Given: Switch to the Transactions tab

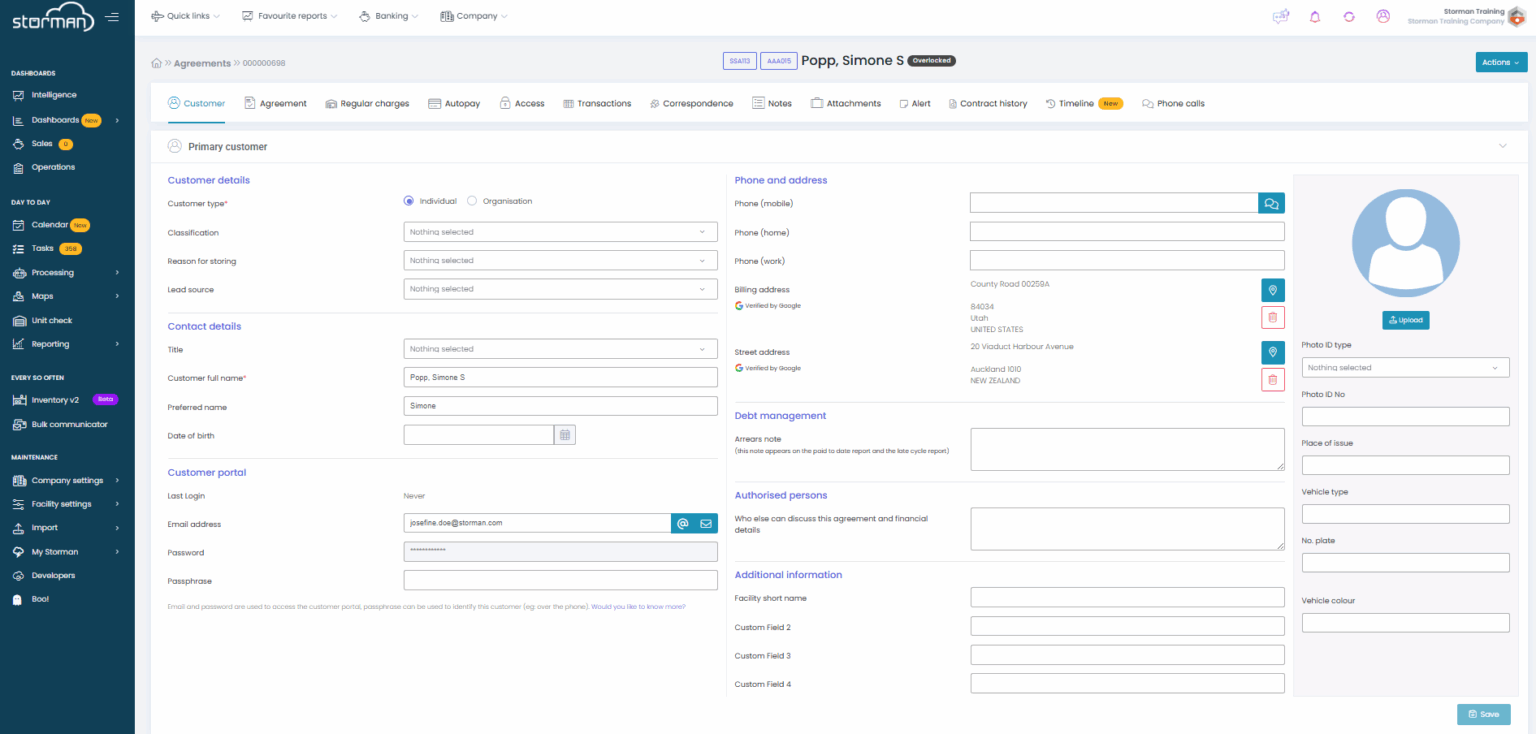Looking at the screenshot, I should coord(597,103).
